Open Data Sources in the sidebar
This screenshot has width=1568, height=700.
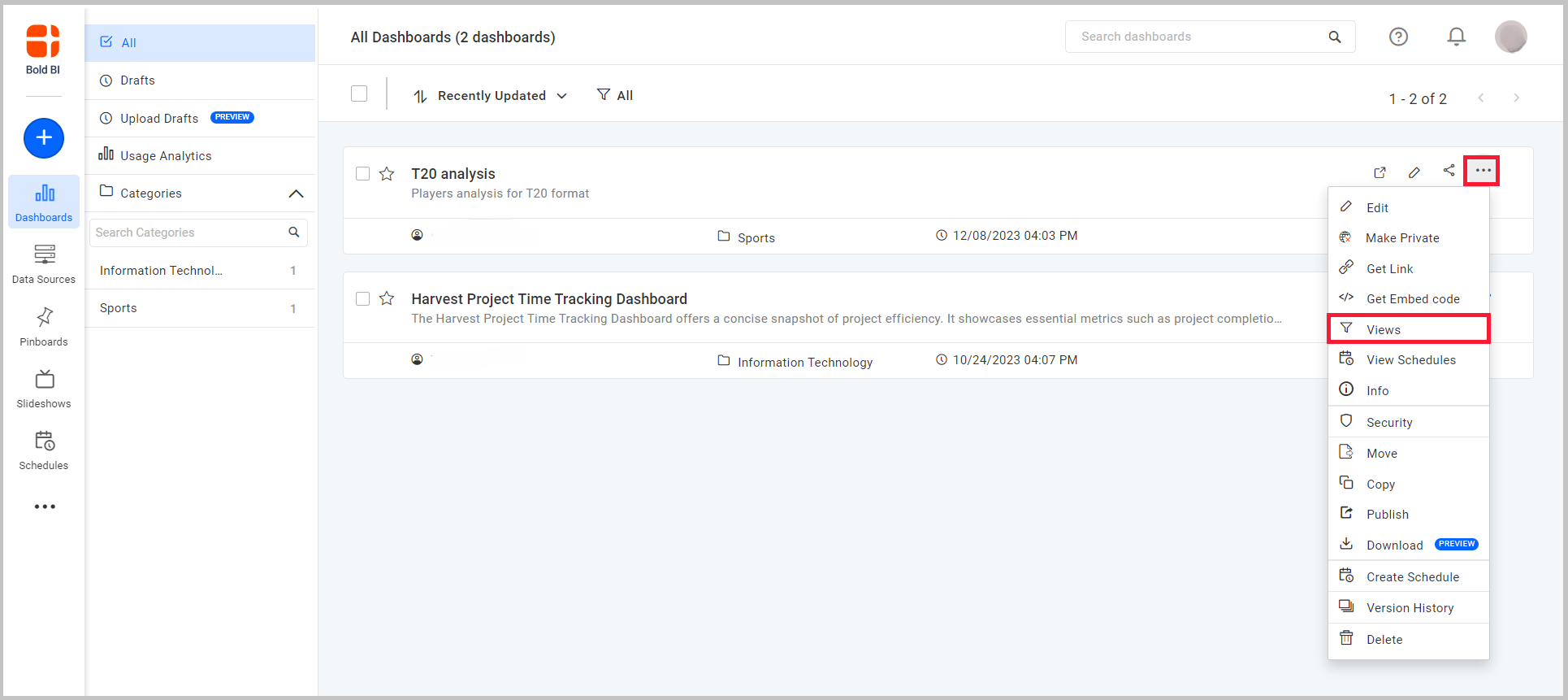[x=44, y=264]
